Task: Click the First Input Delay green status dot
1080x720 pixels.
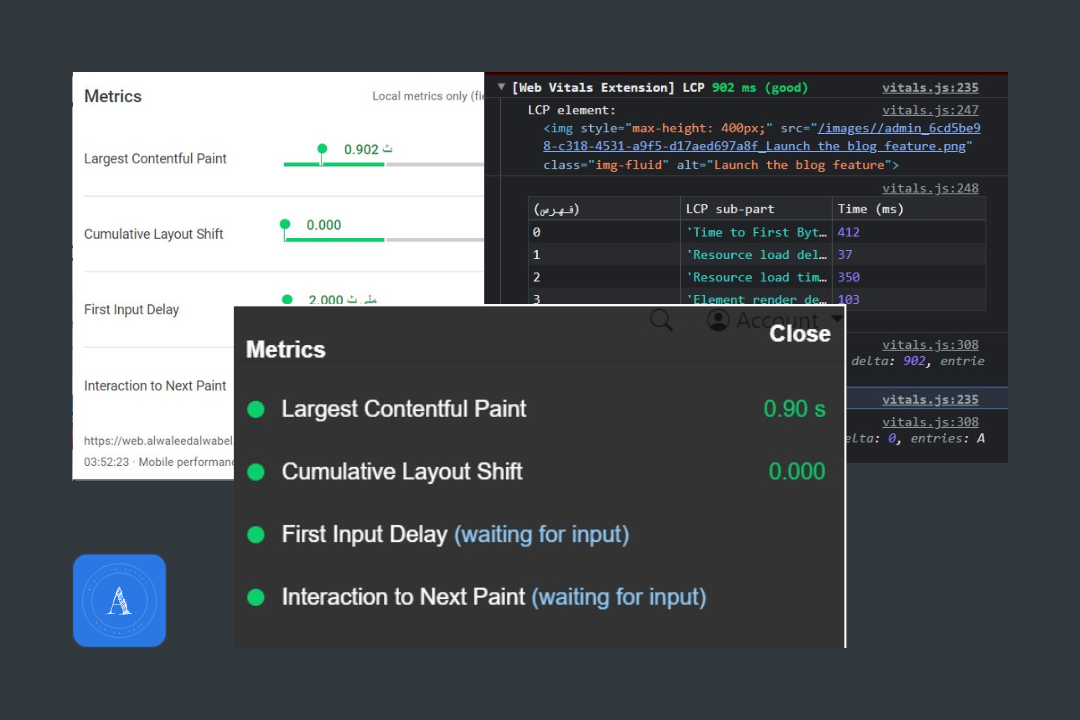Action: [256, 535]
